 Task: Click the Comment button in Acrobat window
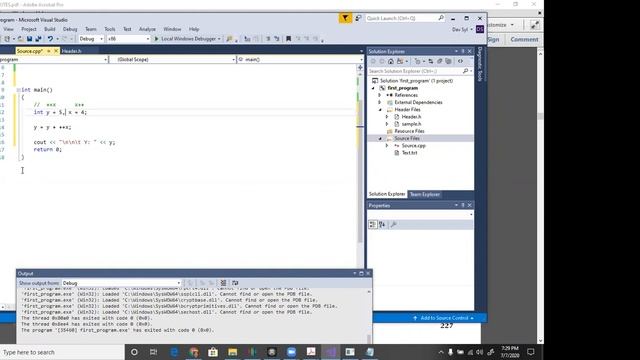[524, 39]
